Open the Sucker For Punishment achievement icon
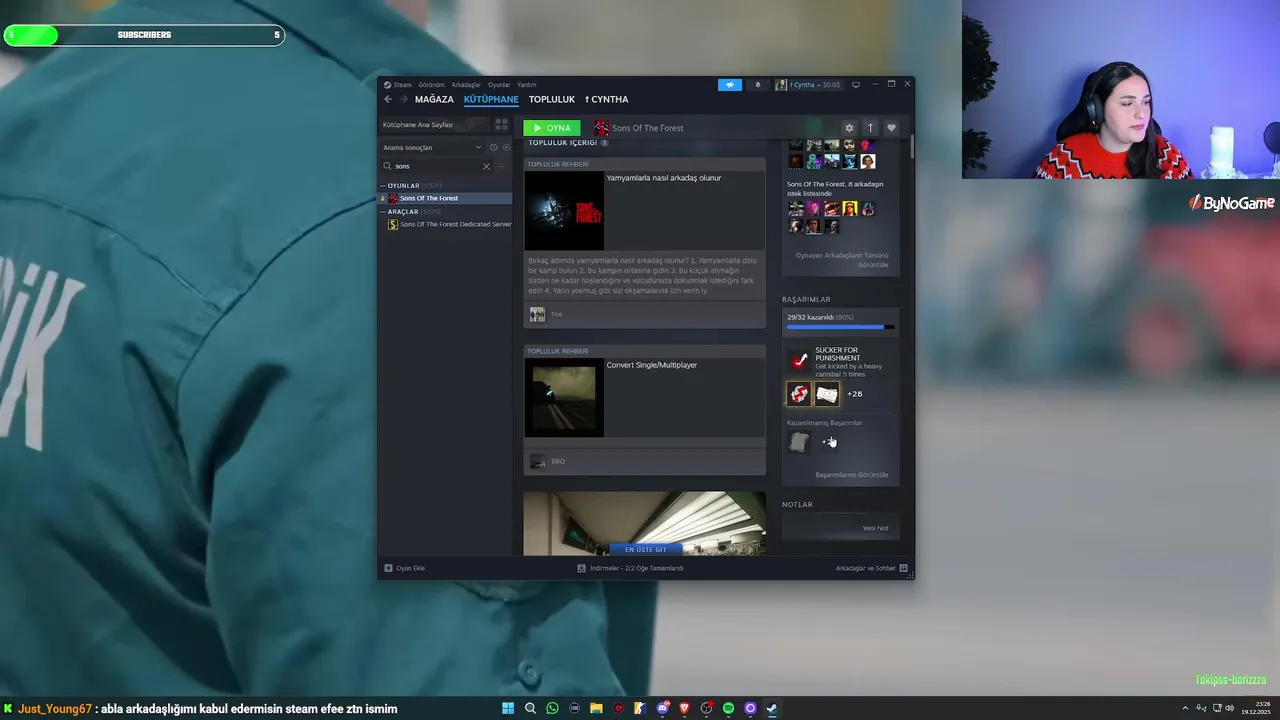This screenshot has width=1280, height=720. point(799,361)
